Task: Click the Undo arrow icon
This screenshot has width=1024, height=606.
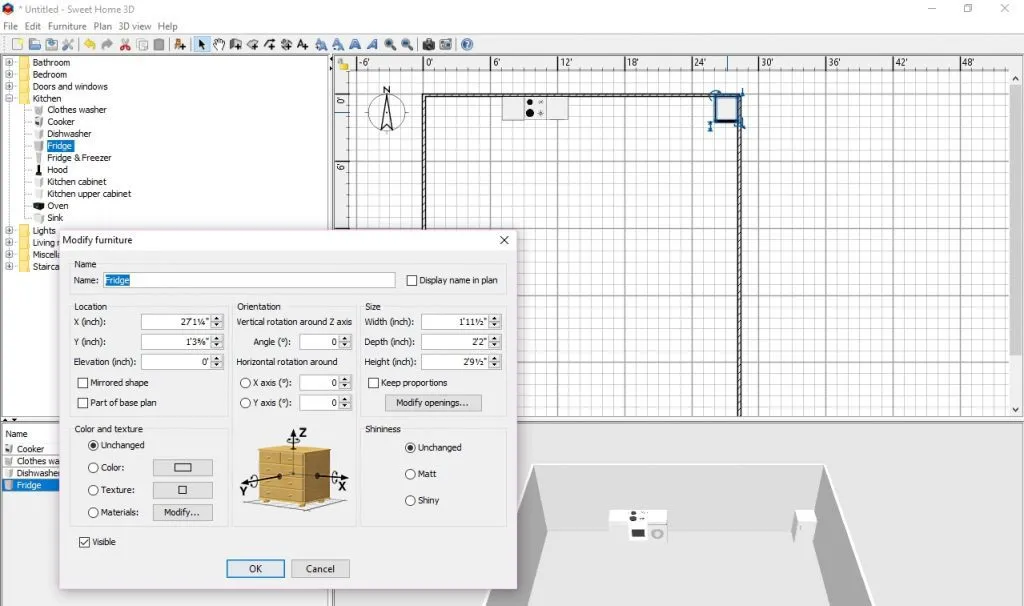Action: (x=90, y=44)
